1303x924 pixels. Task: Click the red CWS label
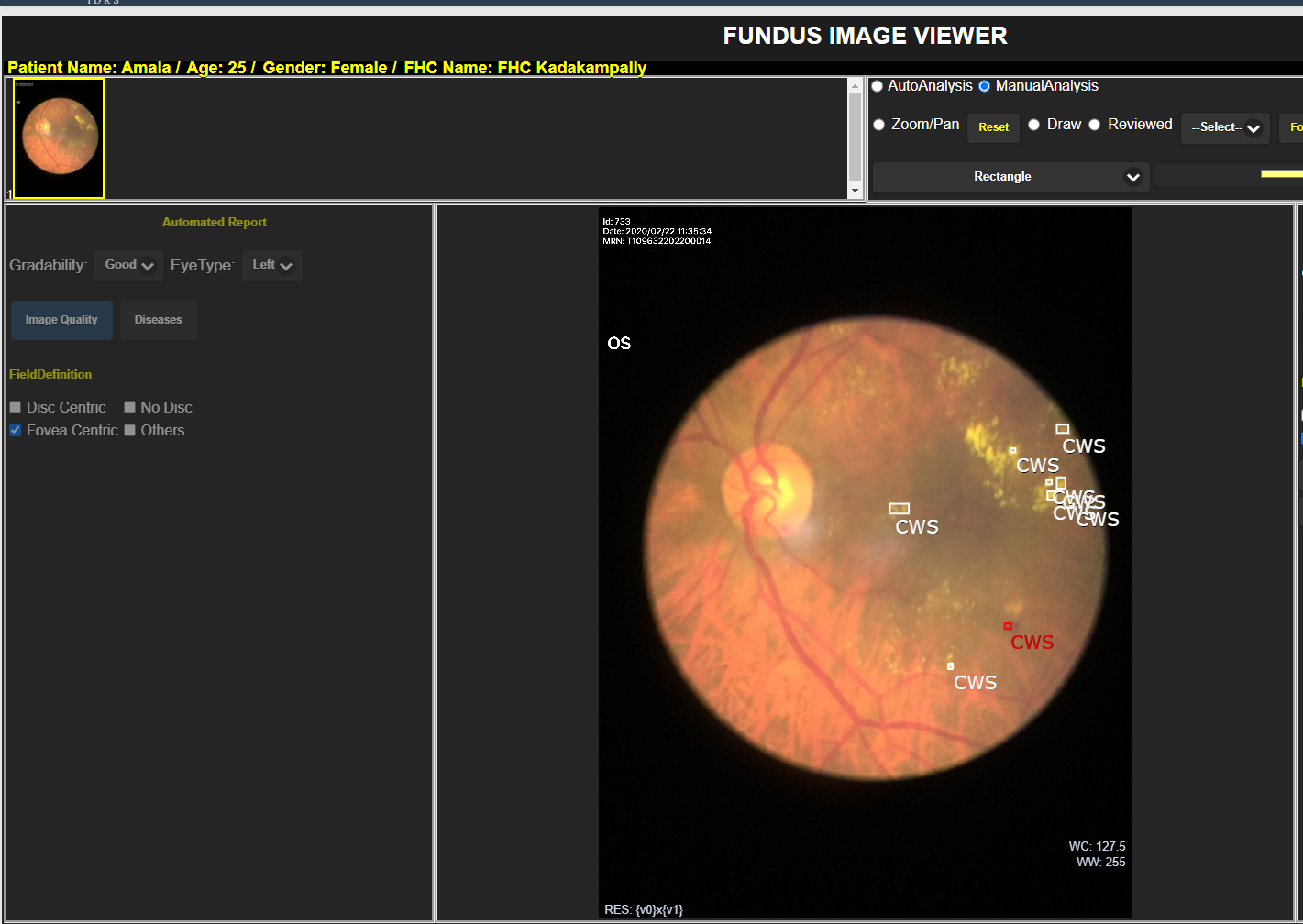[1032, 643]
